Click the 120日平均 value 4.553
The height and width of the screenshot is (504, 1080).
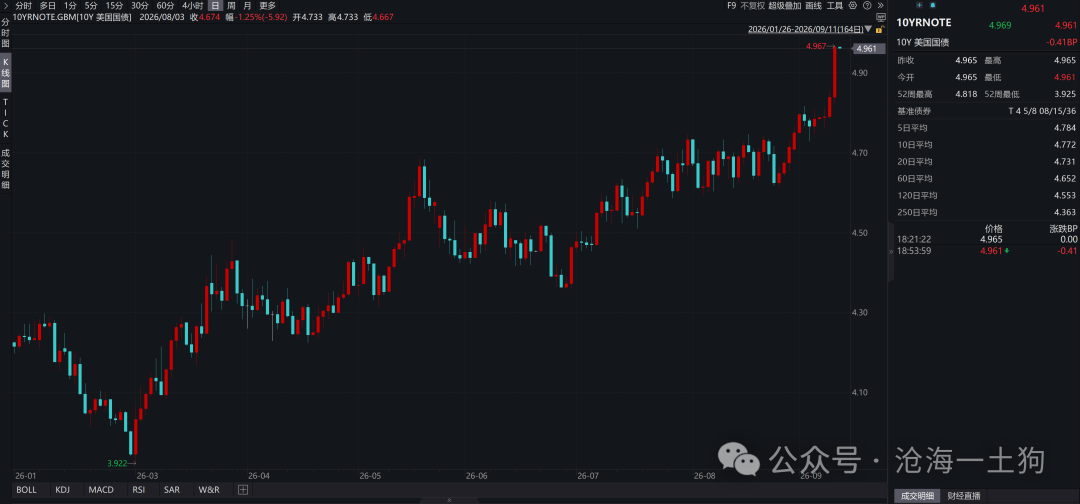click(x=1064, y=195)
